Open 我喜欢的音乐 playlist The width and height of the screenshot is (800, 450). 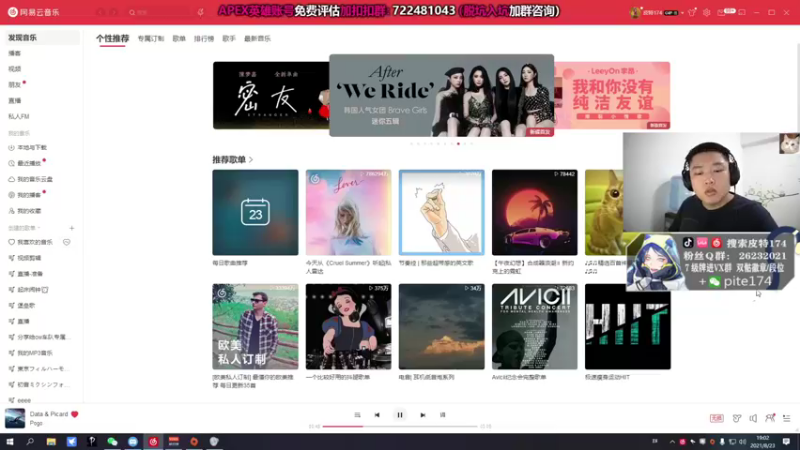pos(35,242)
